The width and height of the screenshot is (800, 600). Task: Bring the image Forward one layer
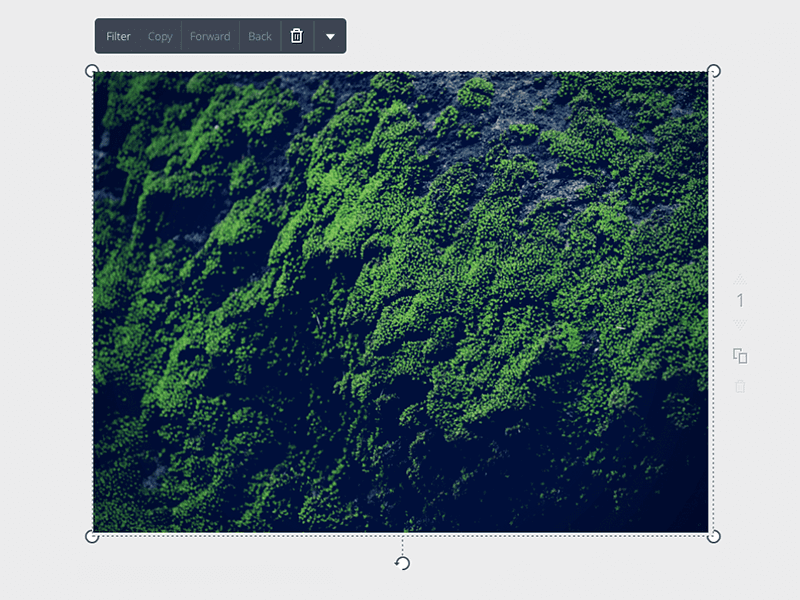pyautogui.click(x=210, y=36)
